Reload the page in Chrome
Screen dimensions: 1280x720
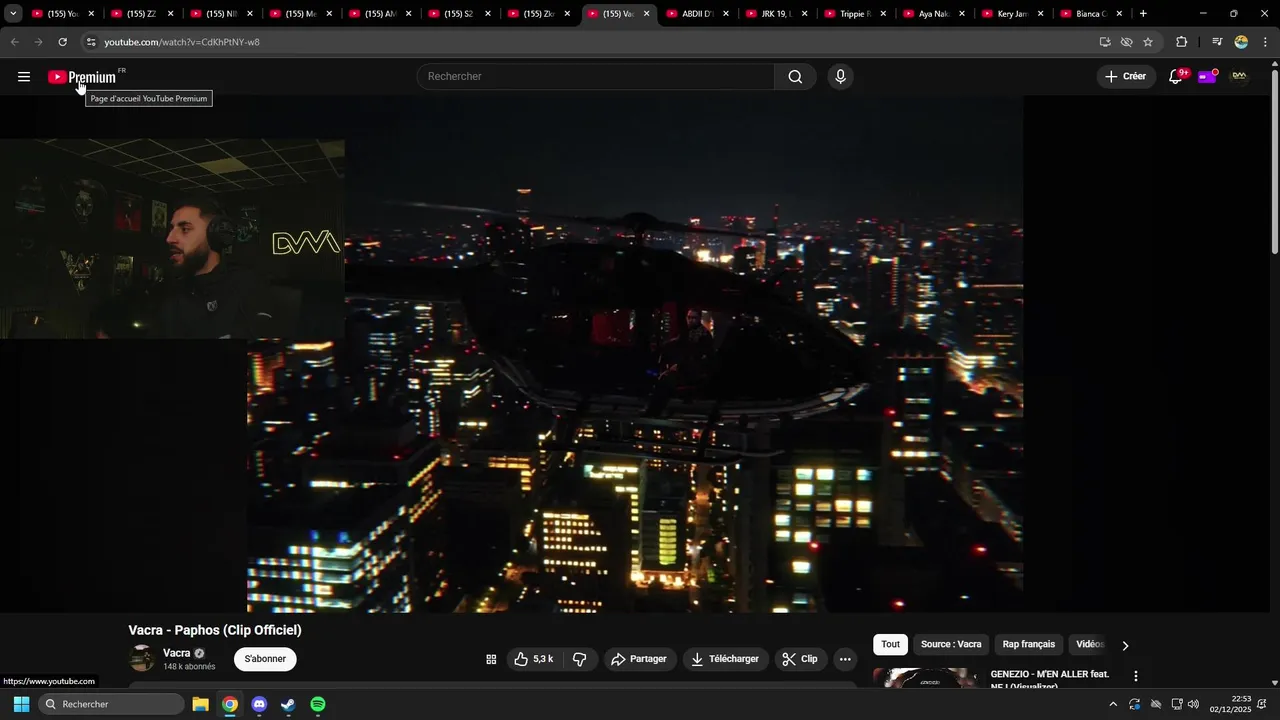63,42
